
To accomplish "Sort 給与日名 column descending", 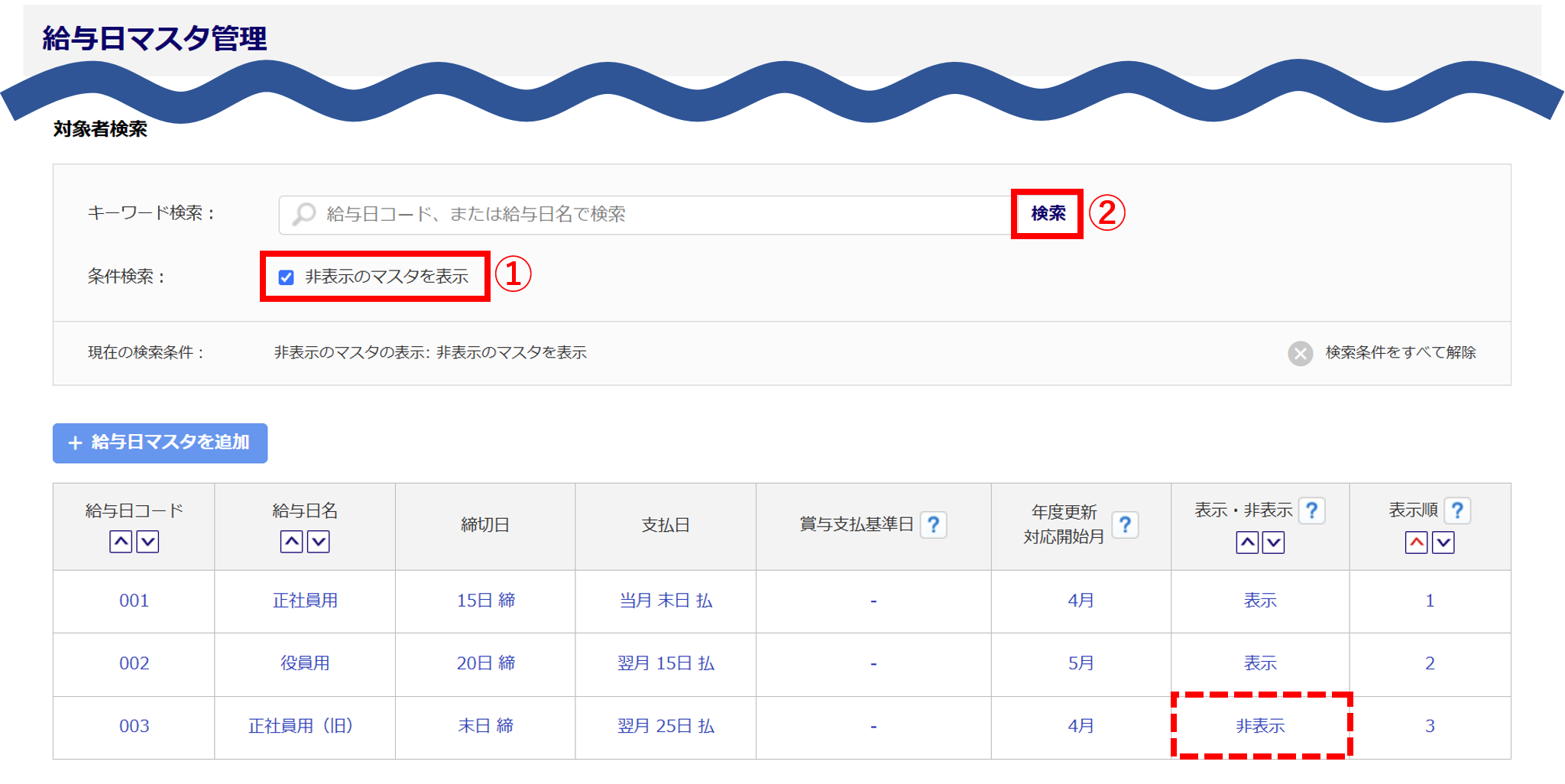I will click(319, 542).
